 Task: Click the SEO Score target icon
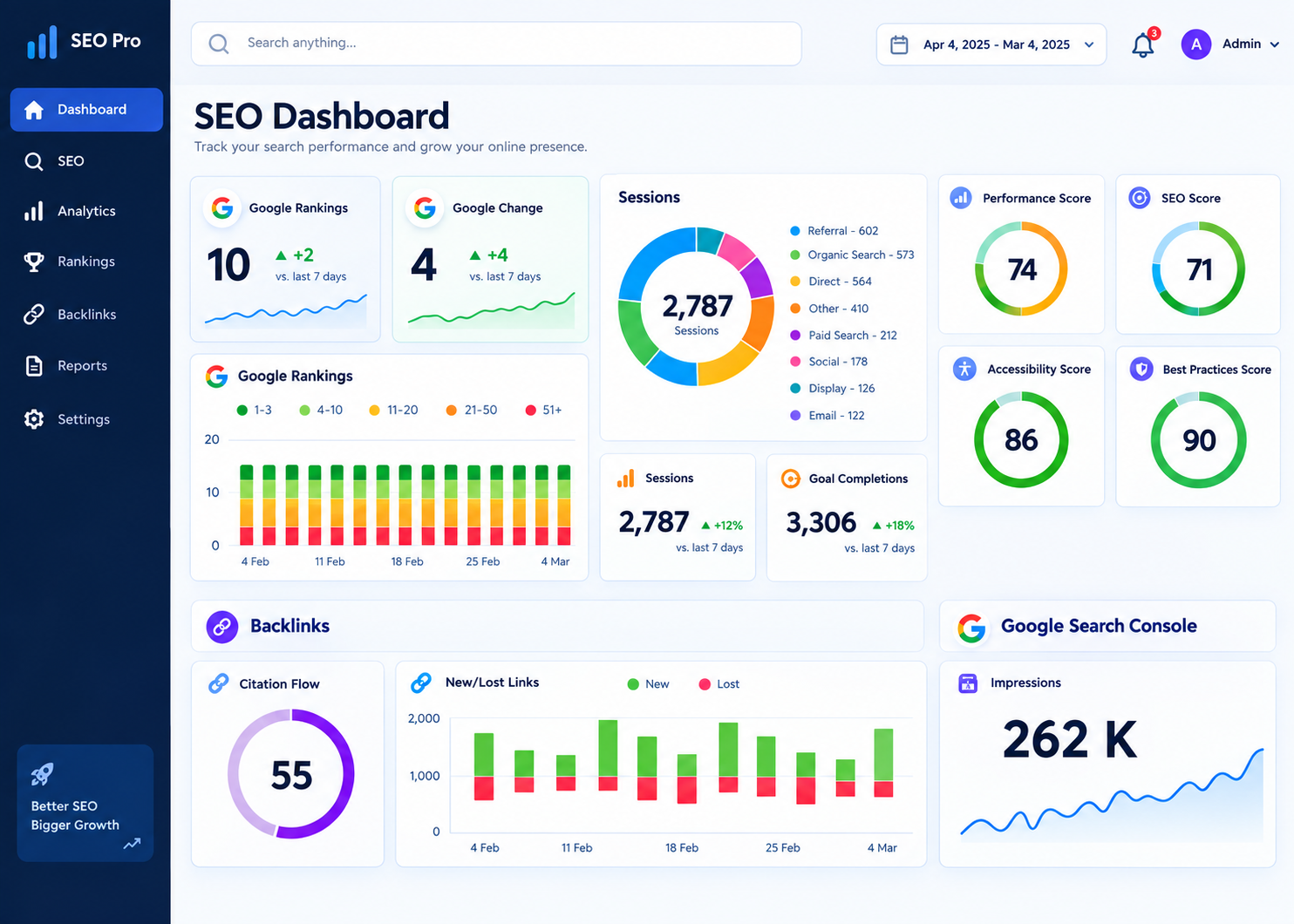1139,198
